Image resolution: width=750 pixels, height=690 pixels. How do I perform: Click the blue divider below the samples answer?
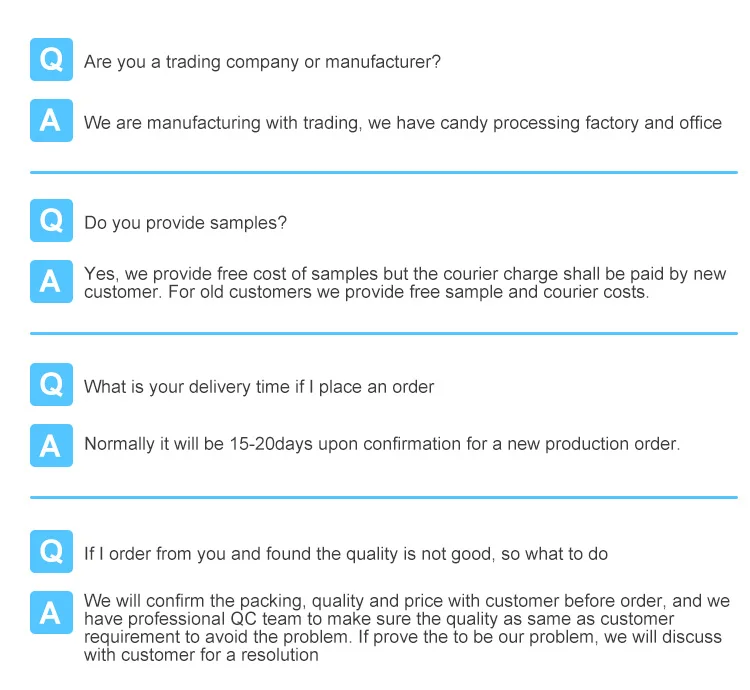(384, 333)
